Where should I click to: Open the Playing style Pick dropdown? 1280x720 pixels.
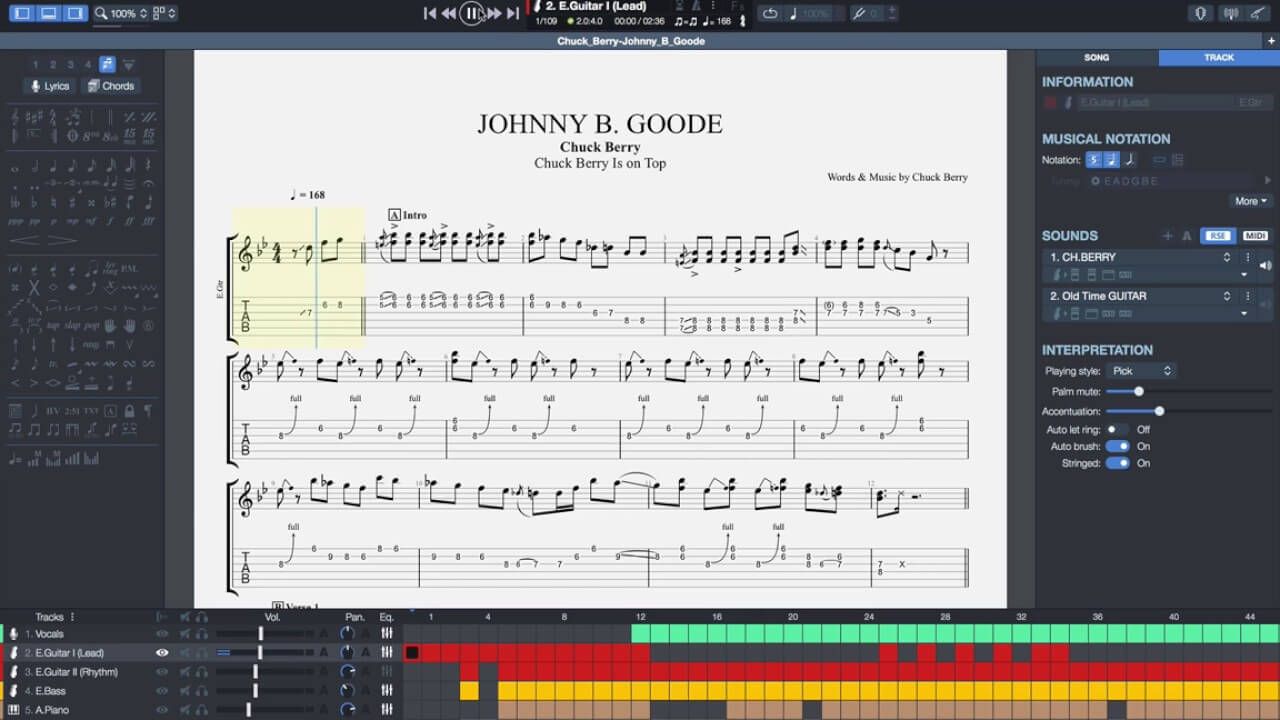1141,371
